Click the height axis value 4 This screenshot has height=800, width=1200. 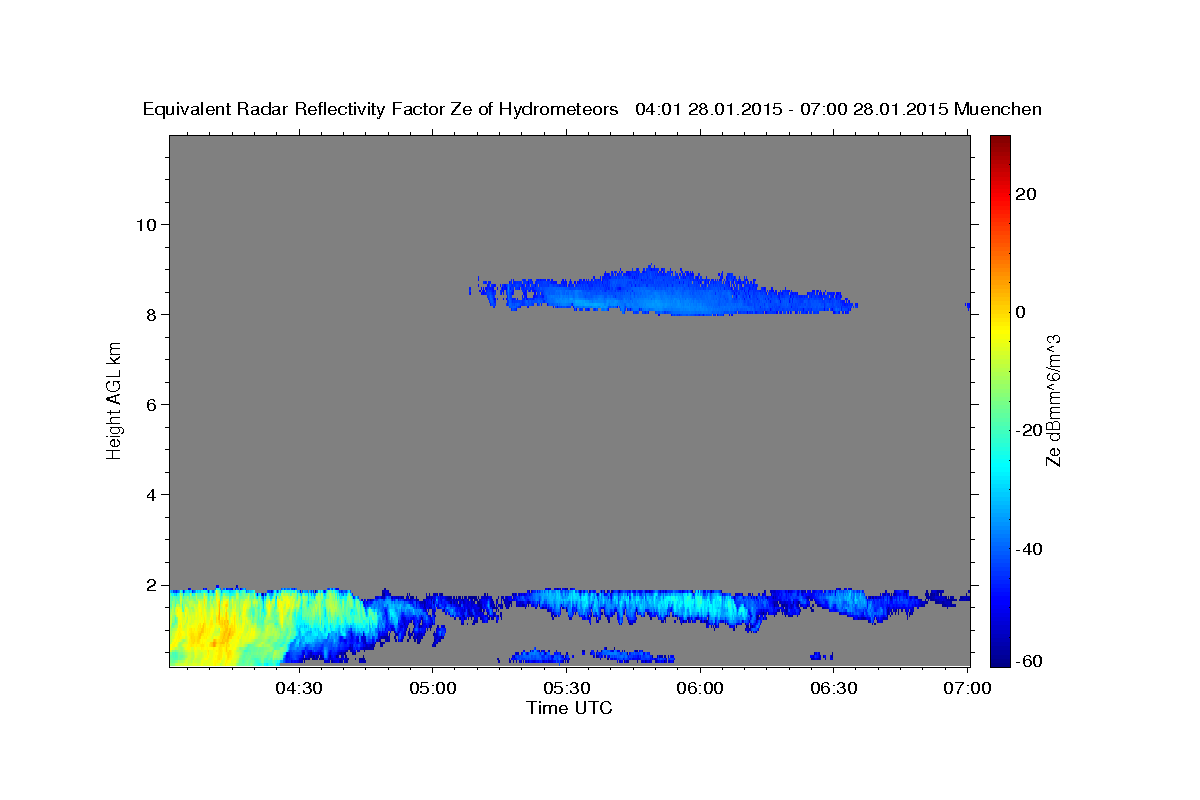pos(149,494)
